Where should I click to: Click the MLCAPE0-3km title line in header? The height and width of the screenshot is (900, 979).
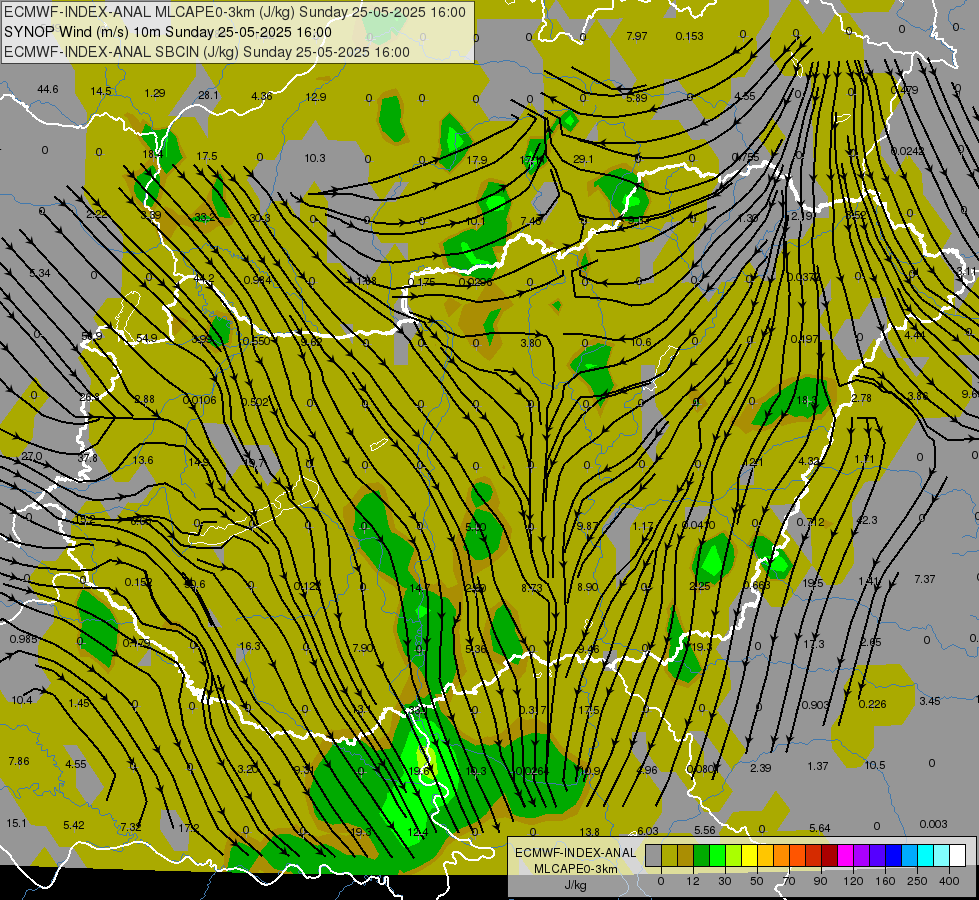(x=235, y=12)
